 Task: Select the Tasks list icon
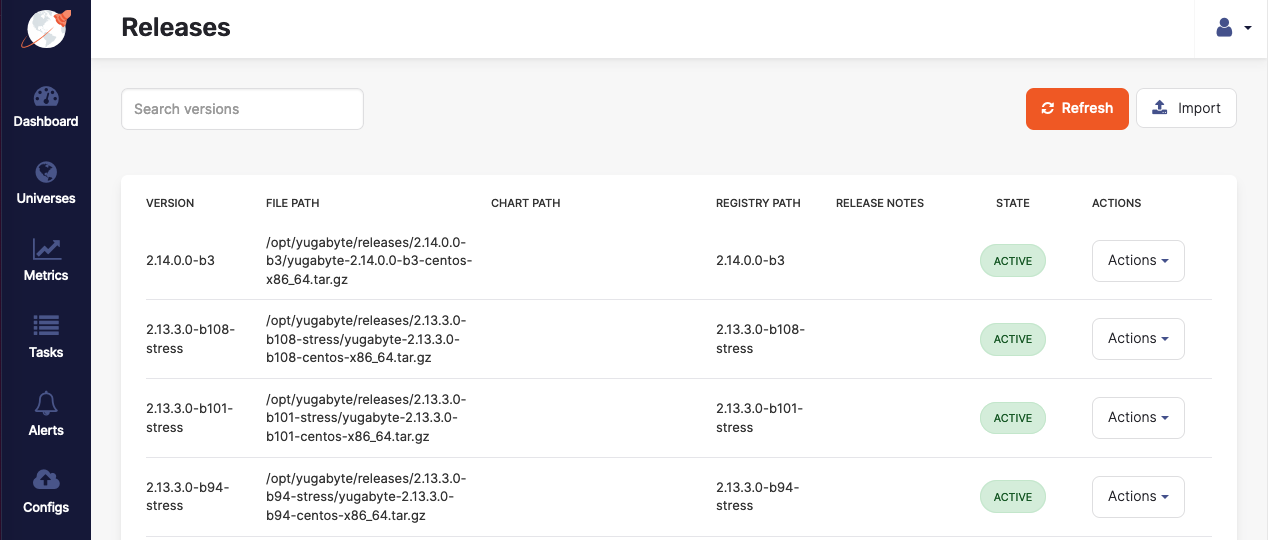46,326
